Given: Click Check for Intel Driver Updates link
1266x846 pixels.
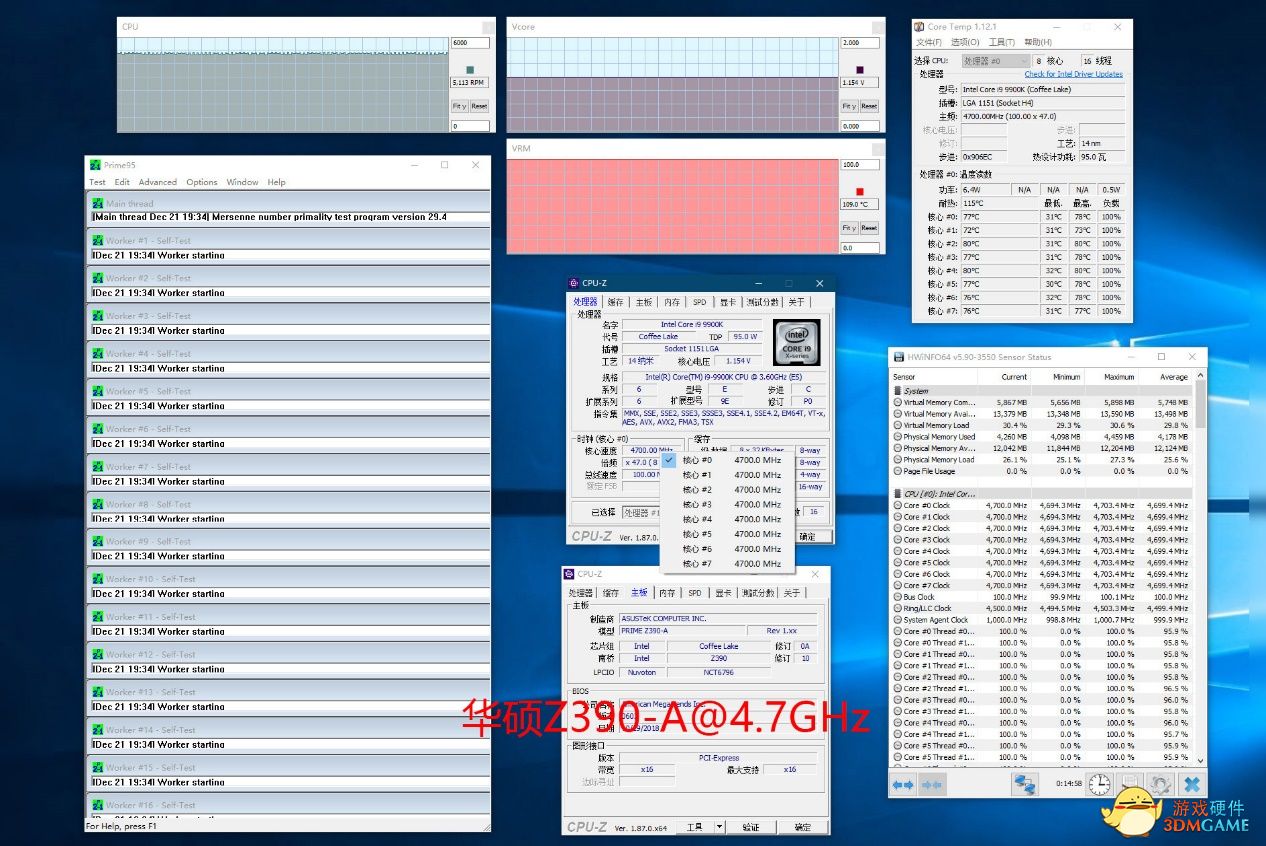Looking at the screenshot, I should point(1073,74).
